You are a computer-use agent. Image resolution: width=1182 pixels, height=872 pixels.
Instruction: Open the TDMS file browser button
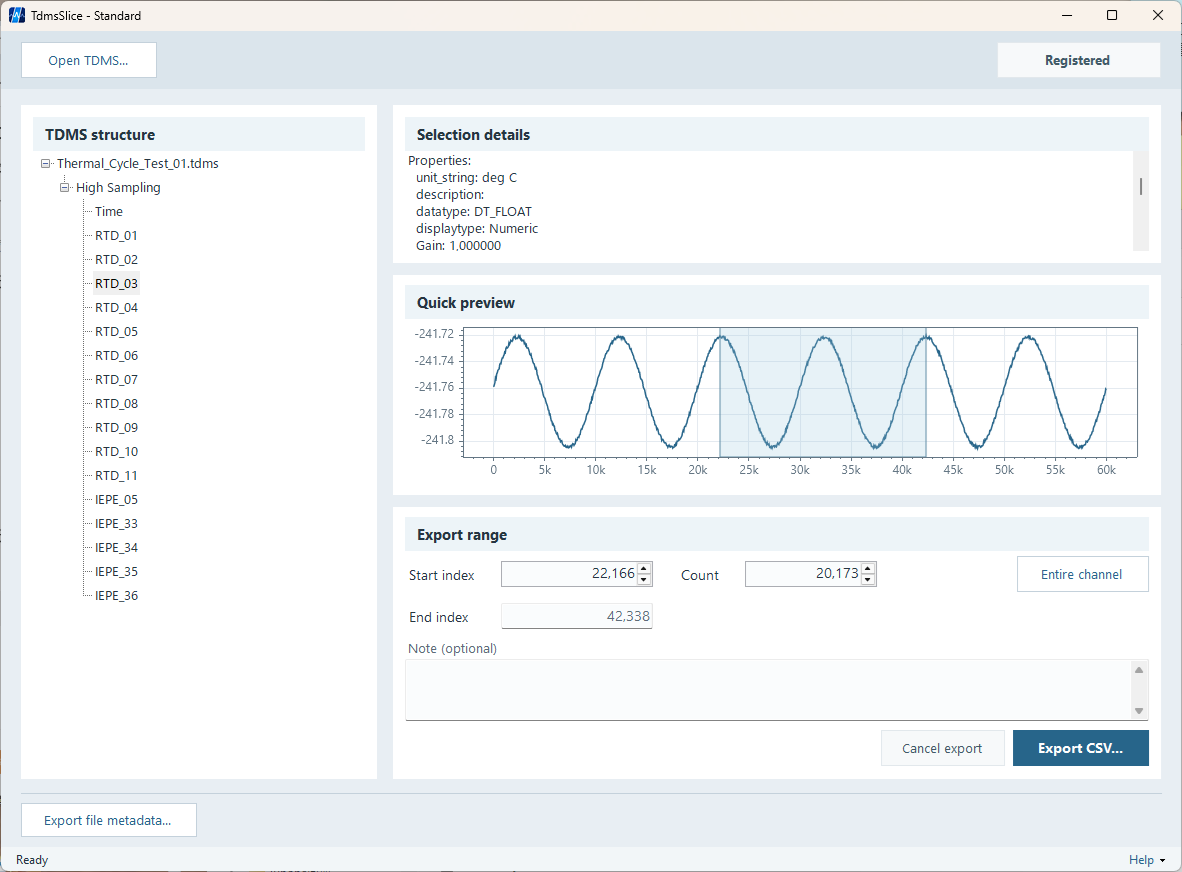[x=89, y=60]
